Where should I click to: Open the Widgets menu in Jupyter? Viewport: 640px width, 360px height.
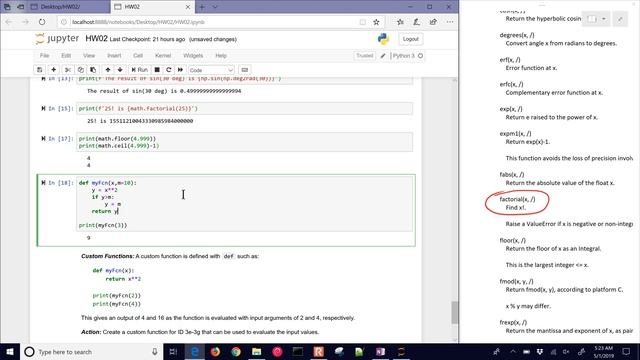193,56
